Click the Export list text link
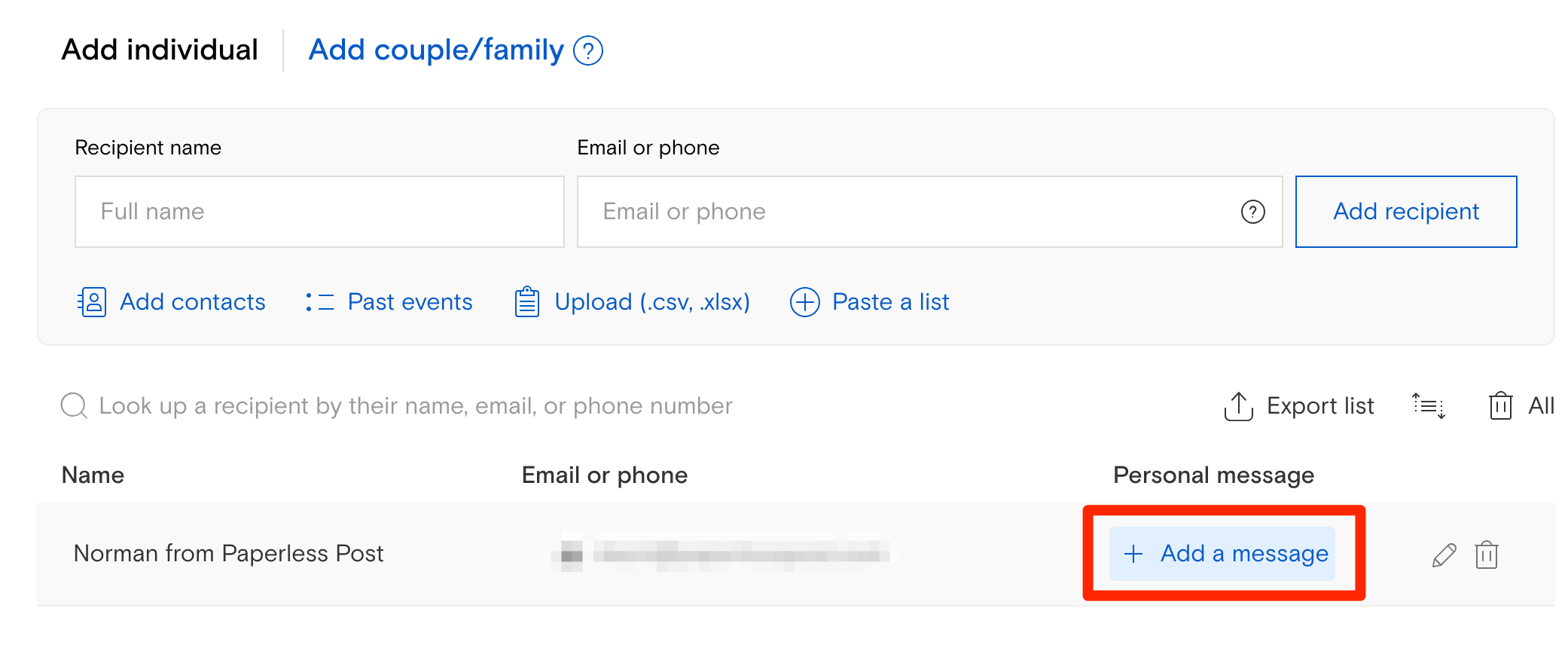1568x657 pixels. tap(1320, 405)
